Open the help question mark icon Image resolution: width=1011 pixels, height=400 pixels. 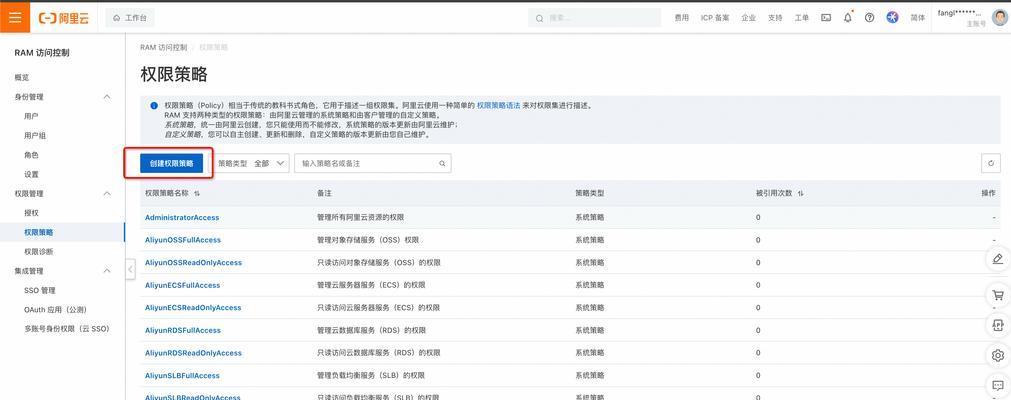coord(869,18)
